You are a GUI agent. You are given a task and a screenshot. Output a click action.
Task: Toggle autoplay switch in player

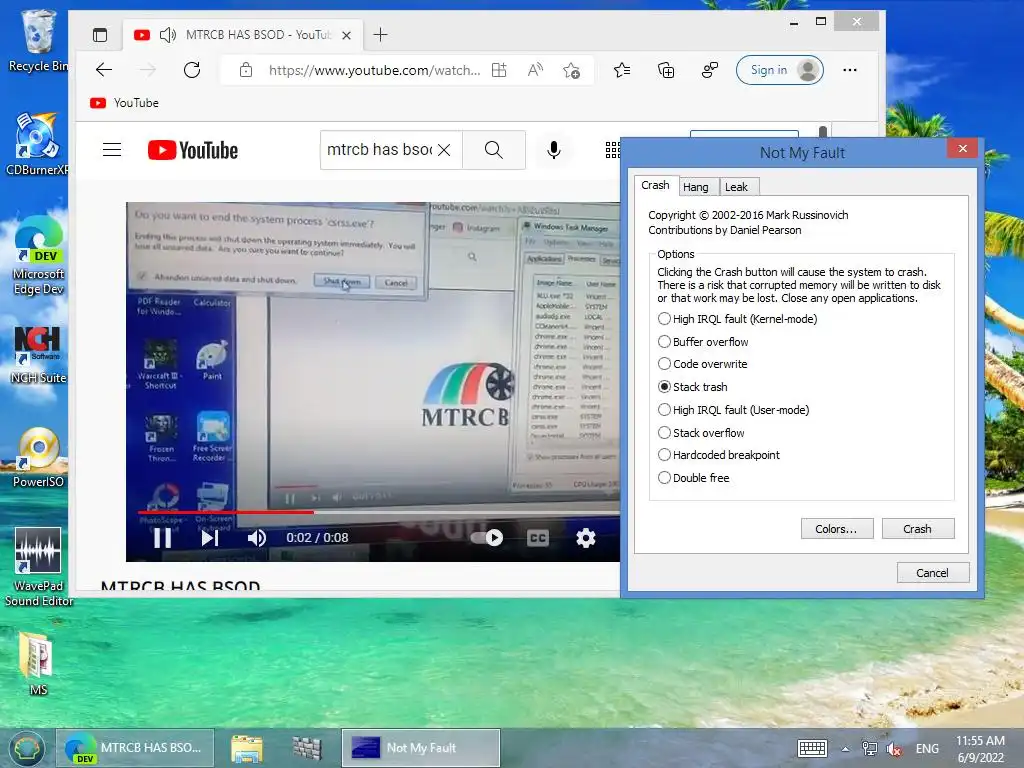487,537
